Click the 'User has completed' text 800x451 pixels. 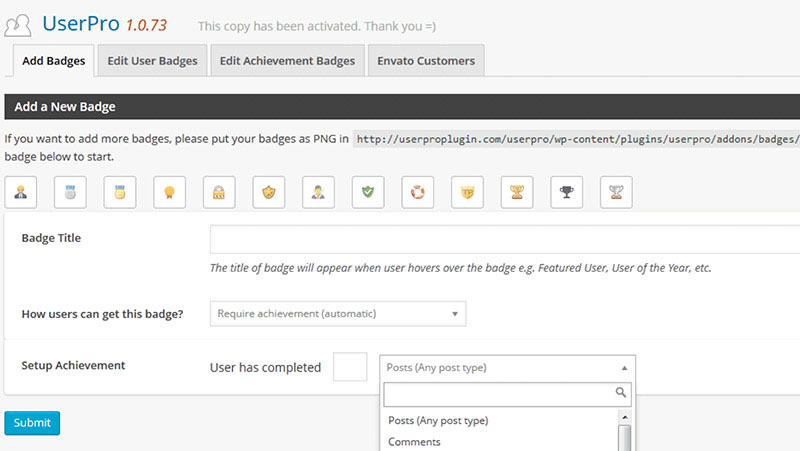[x=265, y=368]
